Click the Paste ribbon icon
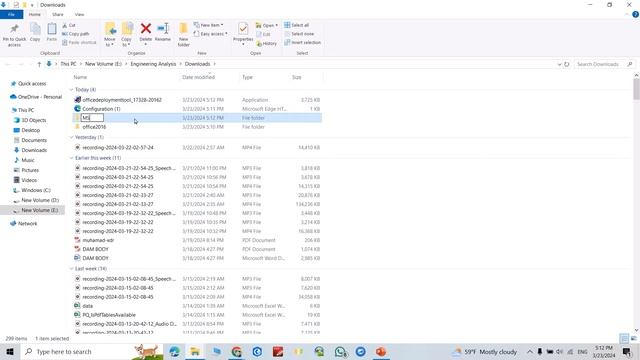 [x=52, y=29]
